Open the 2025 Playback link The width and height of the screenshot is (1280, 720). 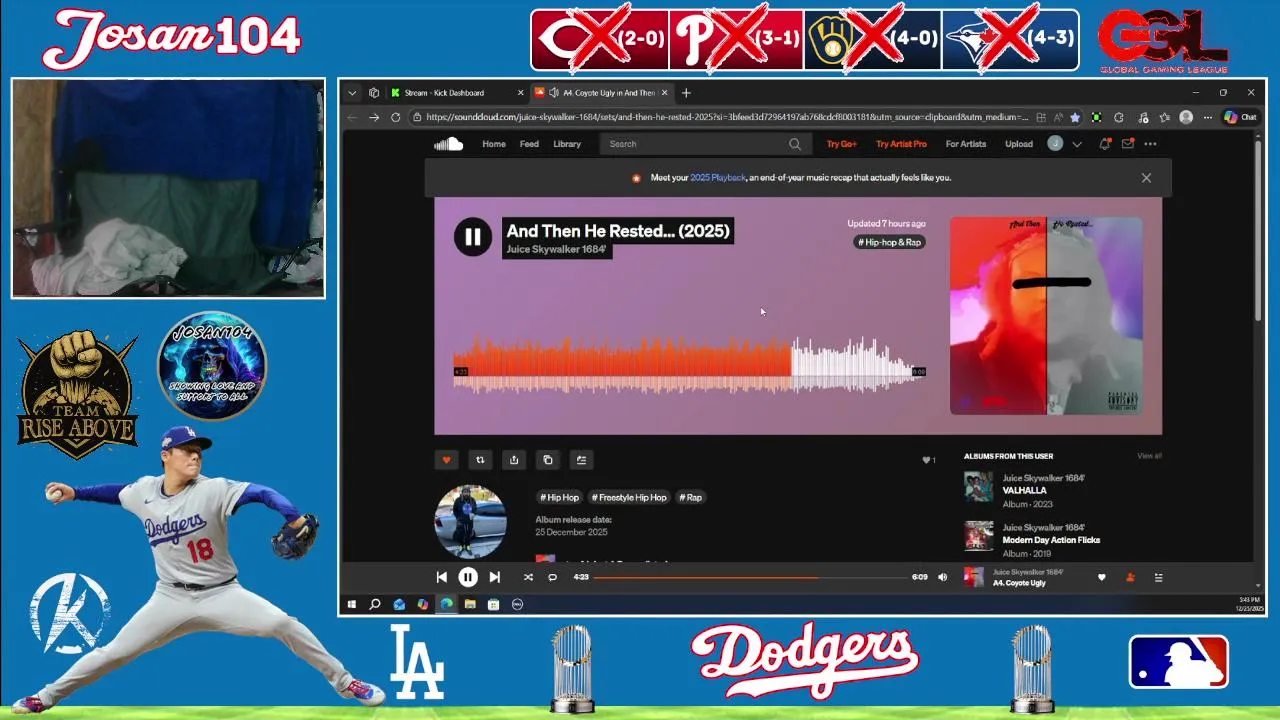tap(718, 178)
